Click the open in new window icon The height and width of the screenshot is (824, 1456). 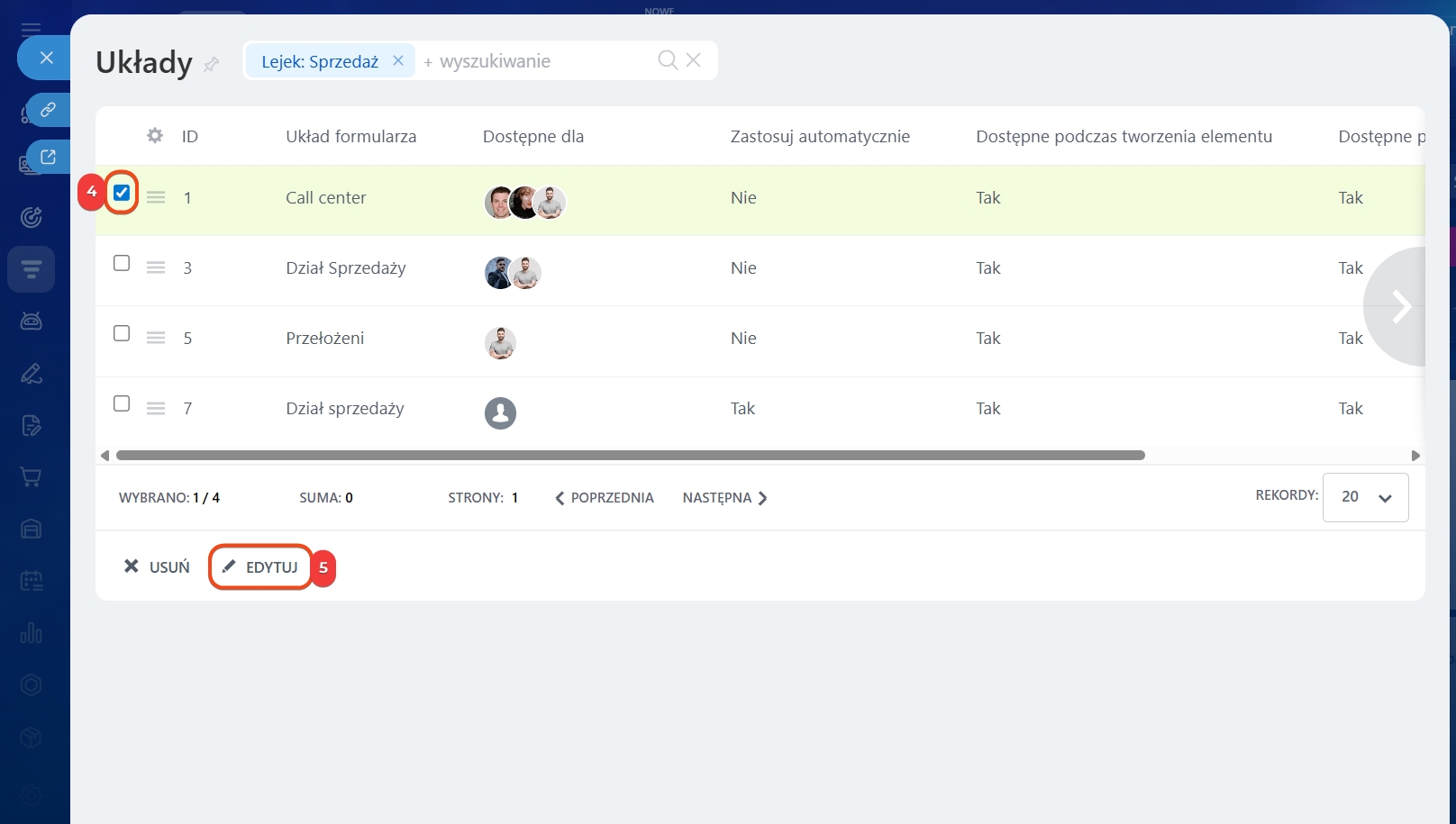(48, 157)
